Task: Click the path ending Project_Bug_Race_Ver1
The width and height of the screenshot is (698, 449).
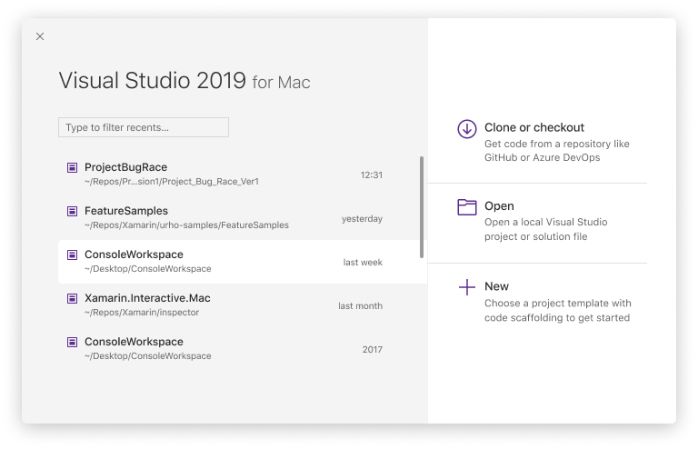Action: point(171,182)
